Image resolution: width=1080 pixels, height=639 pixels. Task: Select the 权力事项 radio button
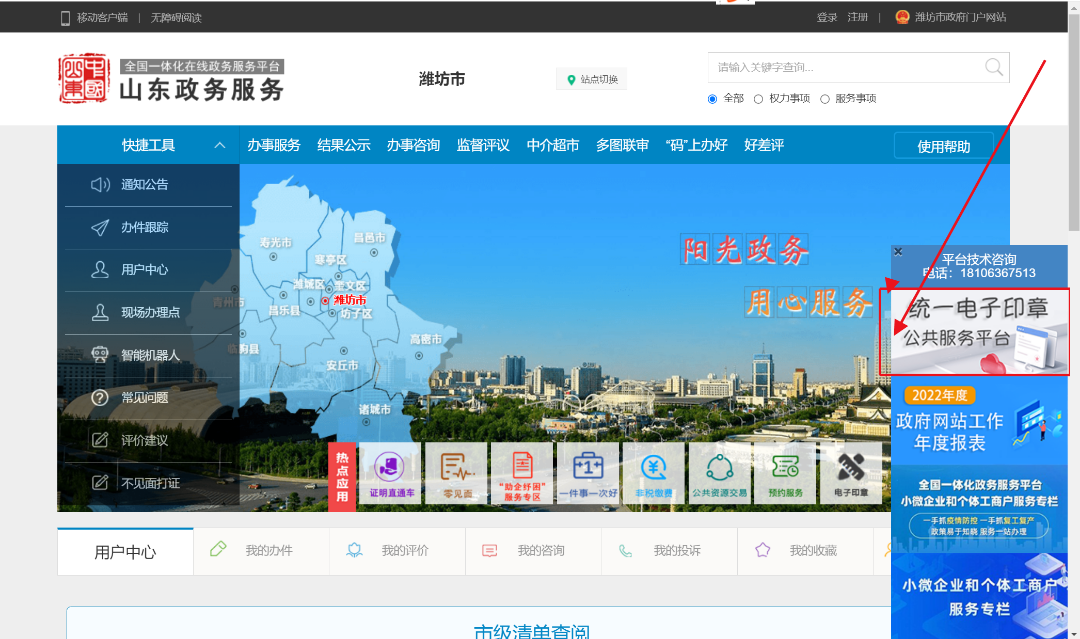tap(758, 99)
